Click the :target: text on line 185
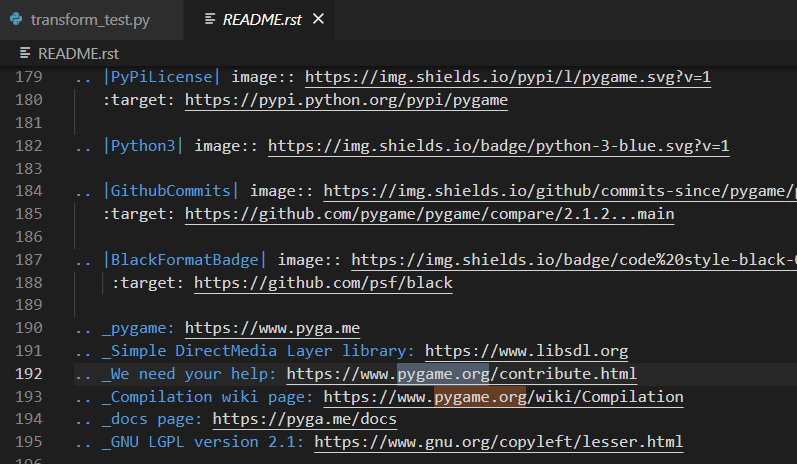Image resolution: width=797 pixels, height=464 pixels. 138,214
